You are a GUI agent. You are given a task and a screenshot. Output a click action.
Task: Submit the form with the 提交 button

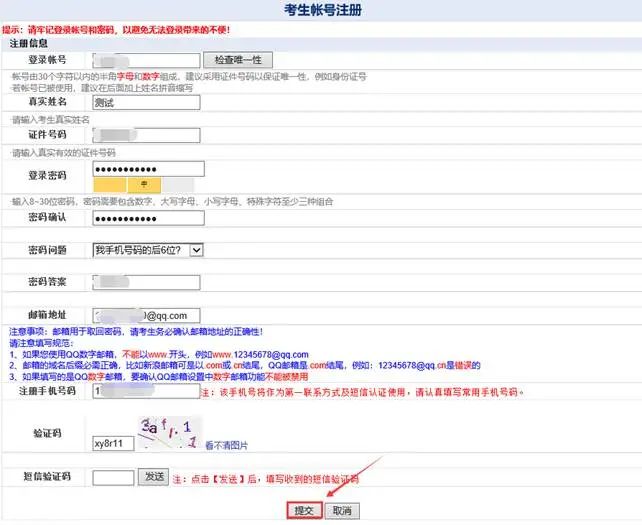[304, 510]
